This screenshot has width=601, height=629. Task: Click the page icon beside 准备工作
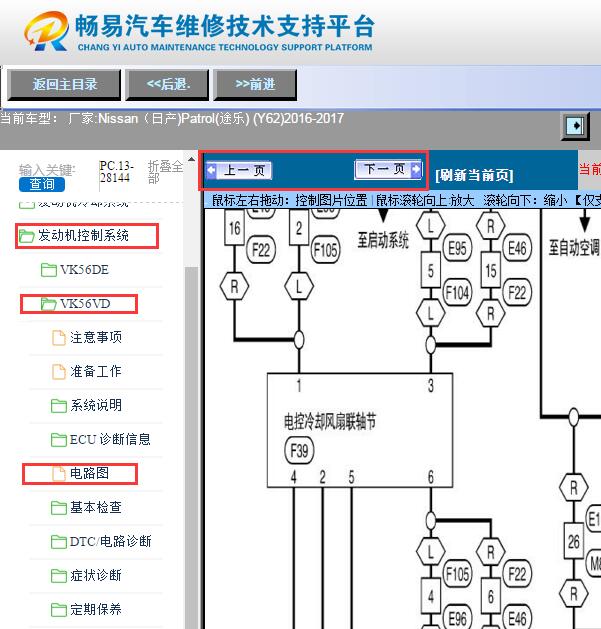(59, 372)
